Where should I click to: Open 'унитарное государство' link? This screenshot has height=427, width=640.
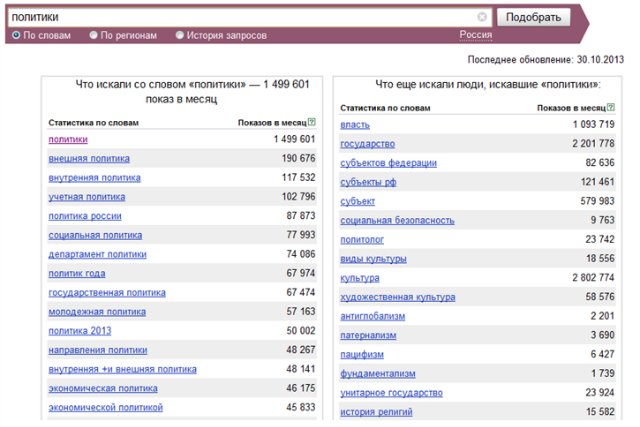click(x=391, y=393)
